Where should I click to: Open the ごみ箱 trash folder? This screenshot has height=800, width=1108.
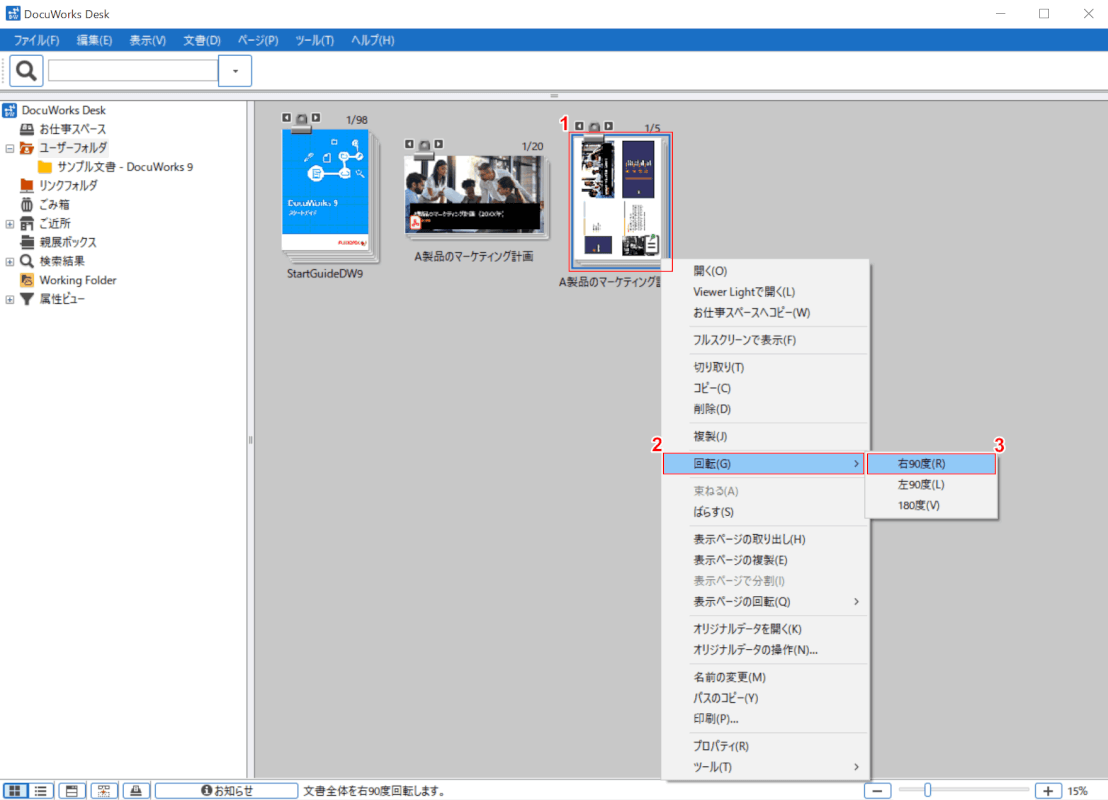click(54, 204)
